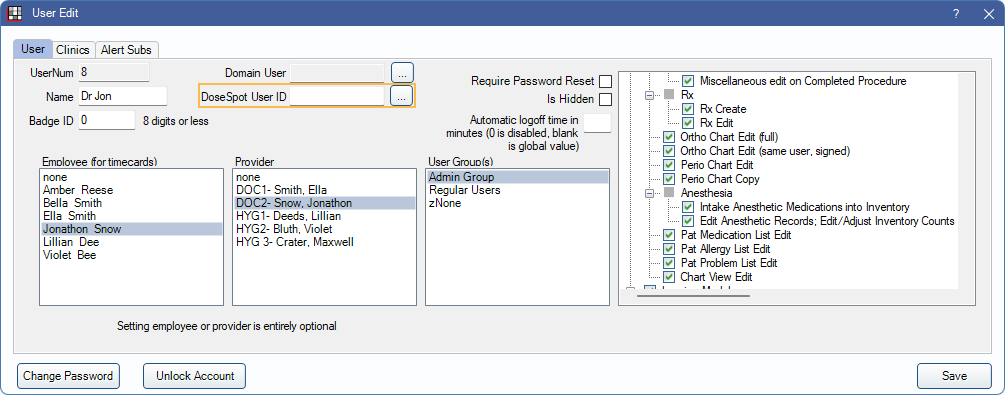Uncheck the Perio Chart Edit permission
Screen dimensions: 1005x395
[x=669, y=165]
